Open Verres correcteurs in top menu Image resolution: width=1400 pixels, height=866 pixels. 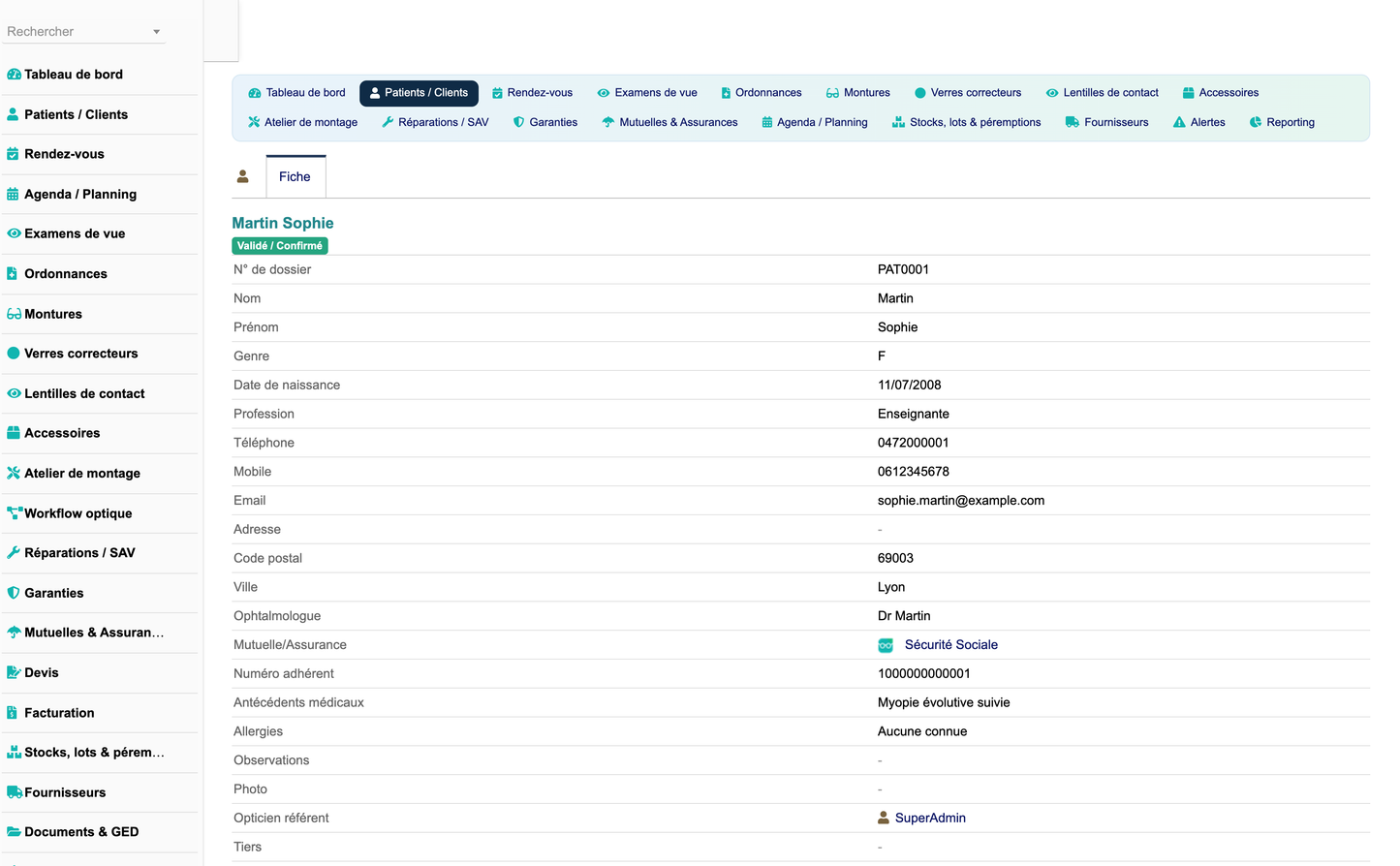968,93
